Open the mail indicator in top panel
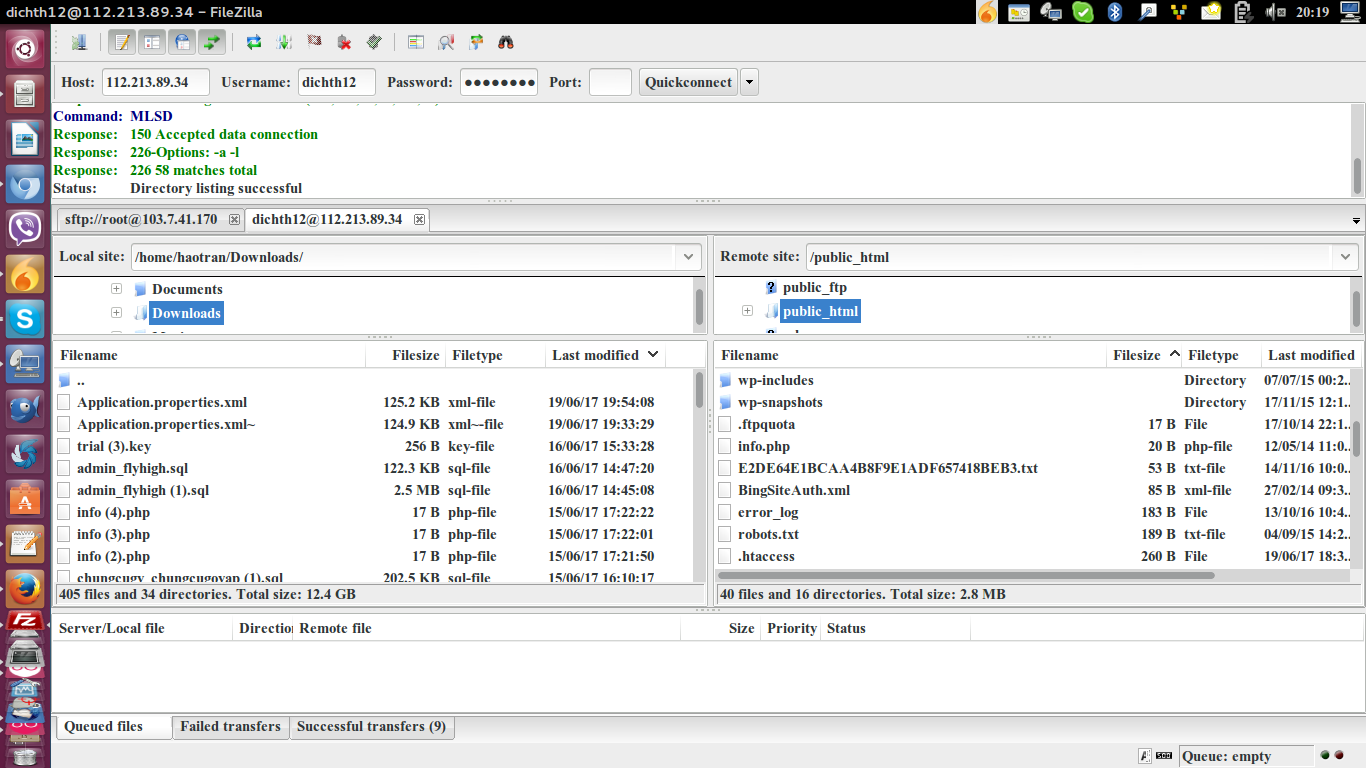Screen dimensions: 1366x768 1211,12
